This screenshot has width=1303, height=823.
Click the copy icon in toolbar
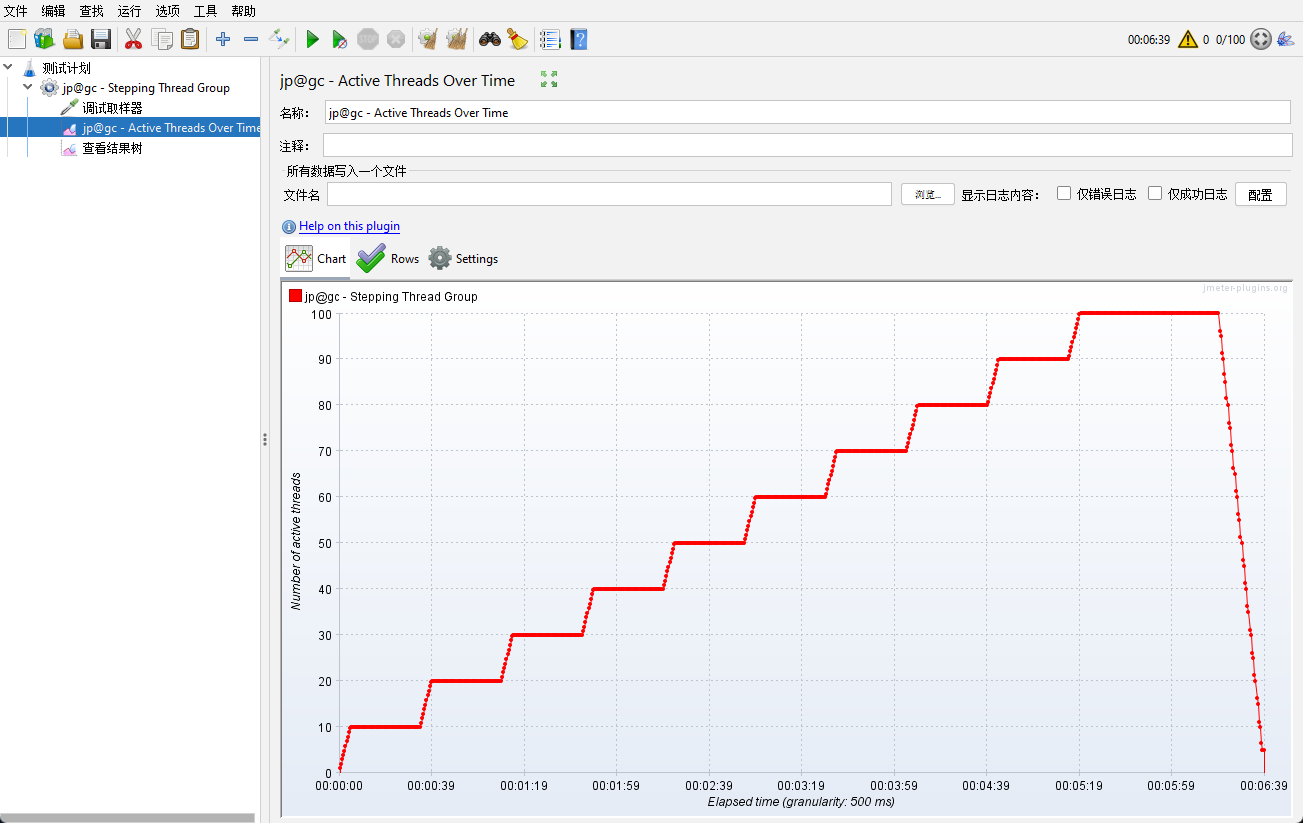pos(162,39)
